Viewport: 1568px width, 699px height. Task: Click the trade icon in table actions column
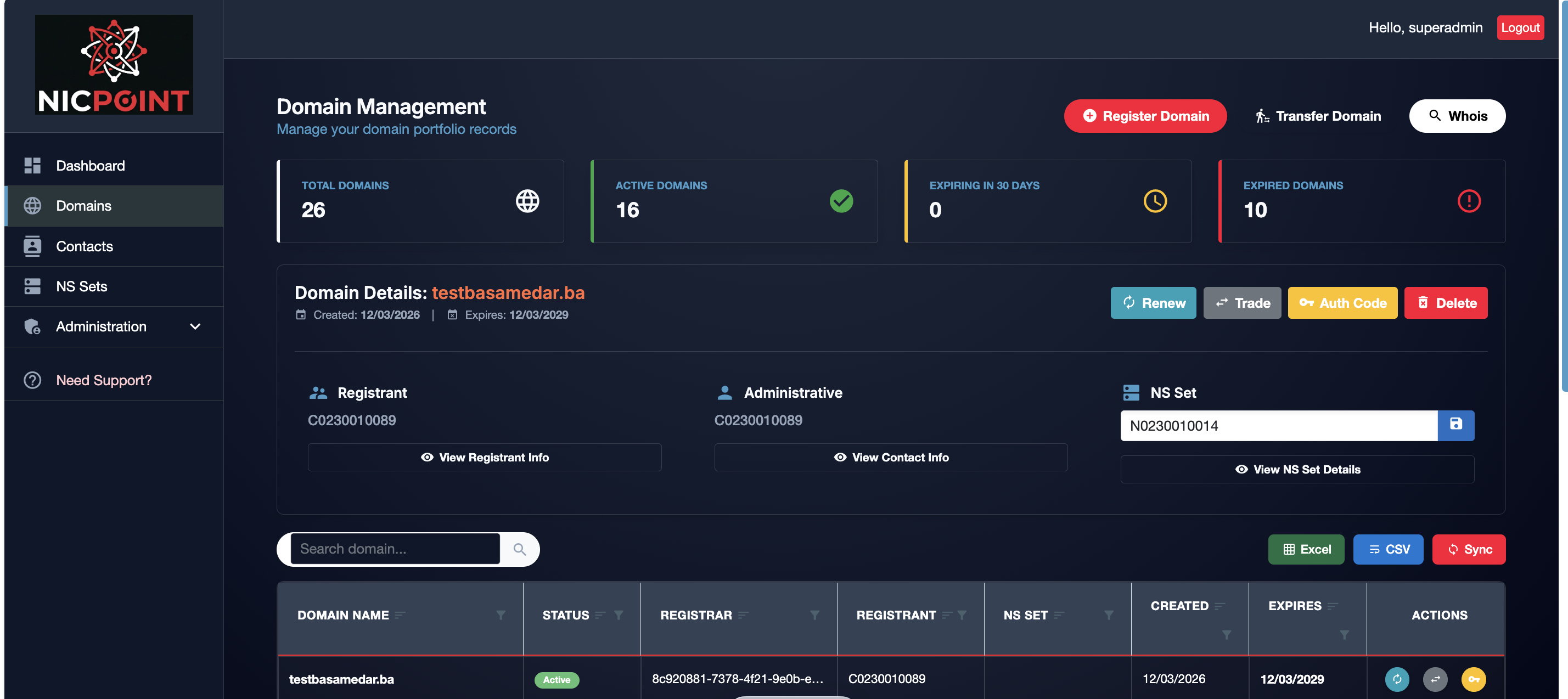click(1435, 679)
